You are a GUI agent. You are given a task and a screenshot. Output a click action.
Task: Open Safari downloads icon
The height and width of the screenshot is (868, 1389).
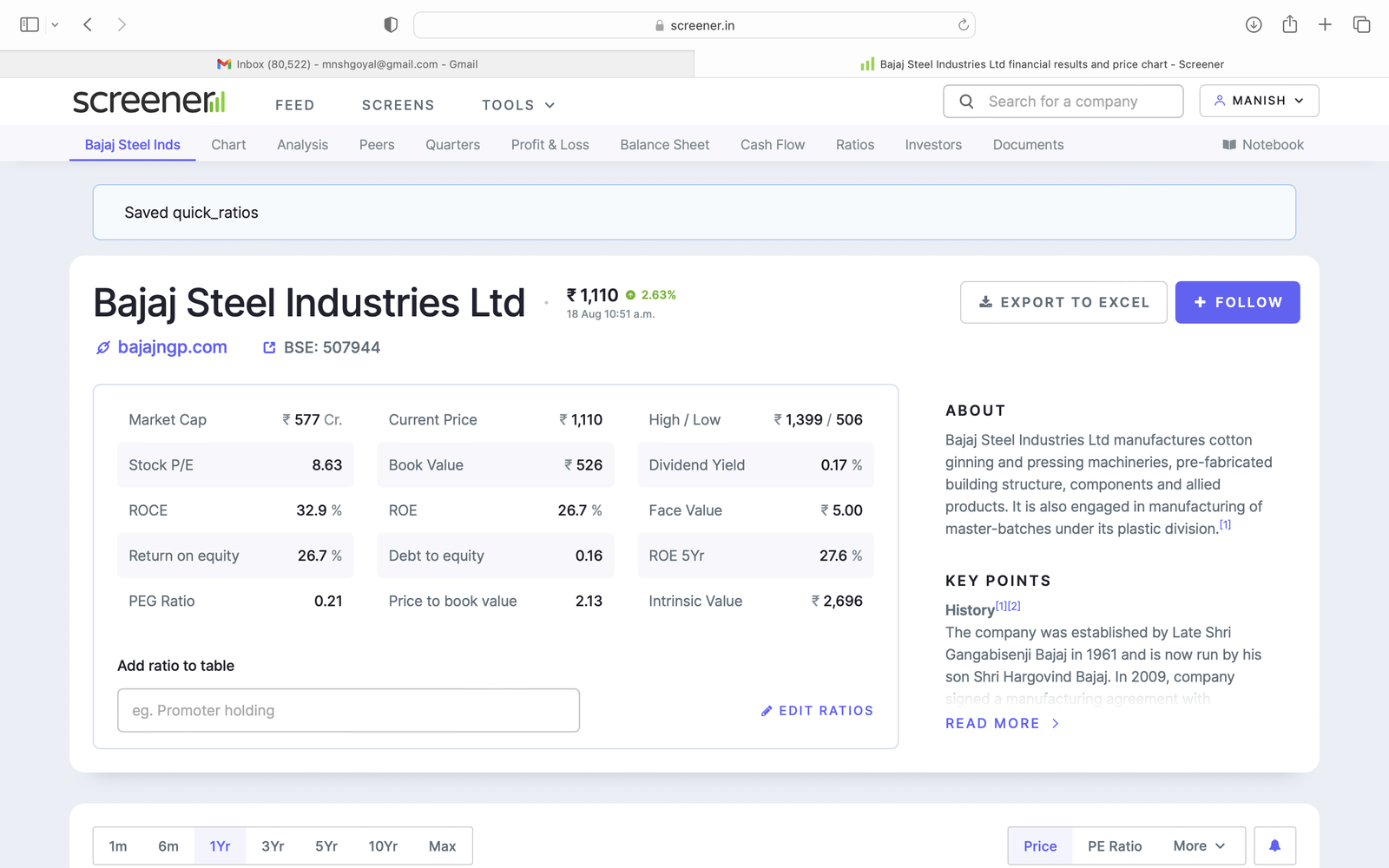click(x=1253, y=25)
